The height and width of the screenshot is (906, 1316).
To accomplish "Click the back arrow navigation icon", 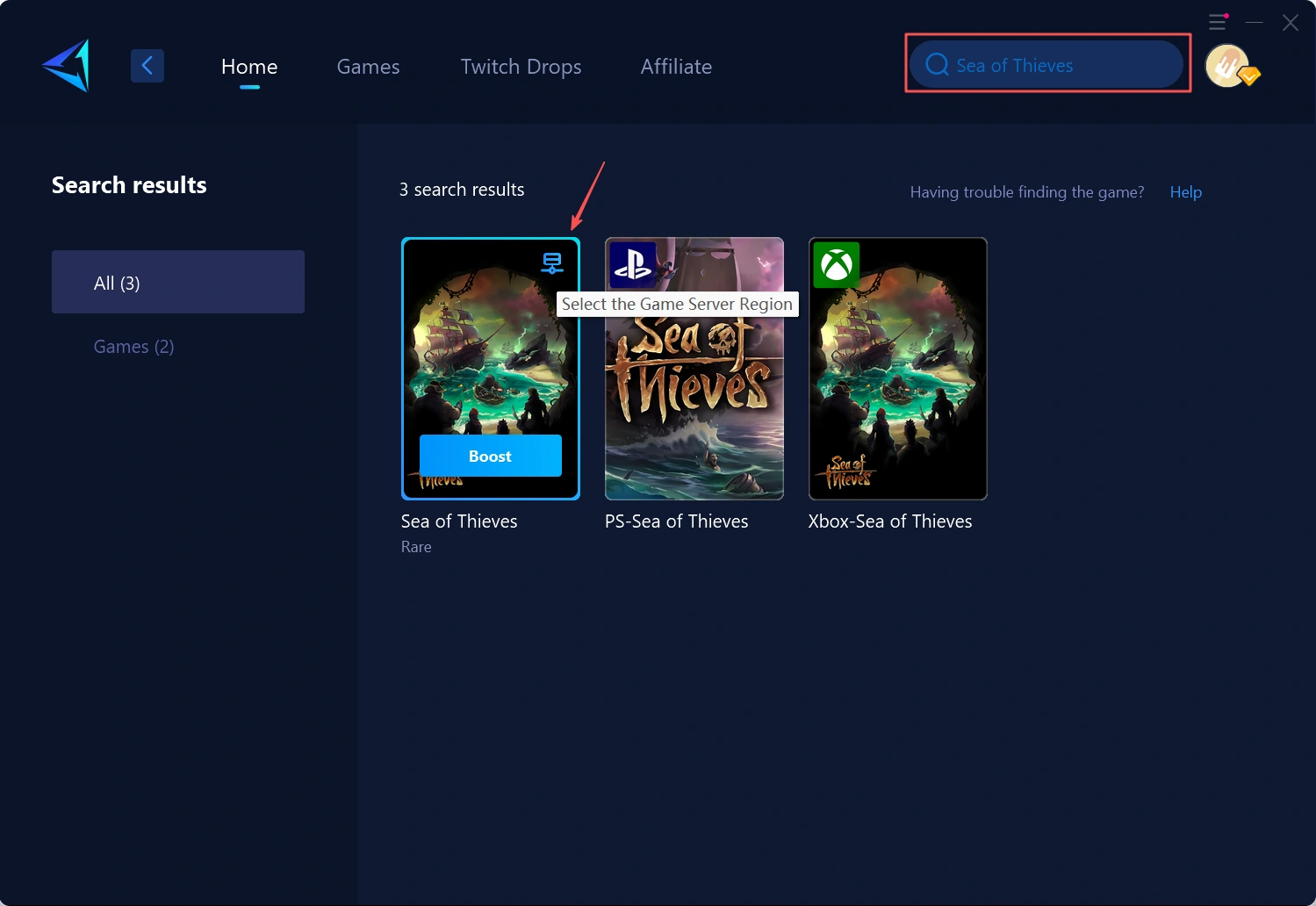I will [x=147, y=65].
